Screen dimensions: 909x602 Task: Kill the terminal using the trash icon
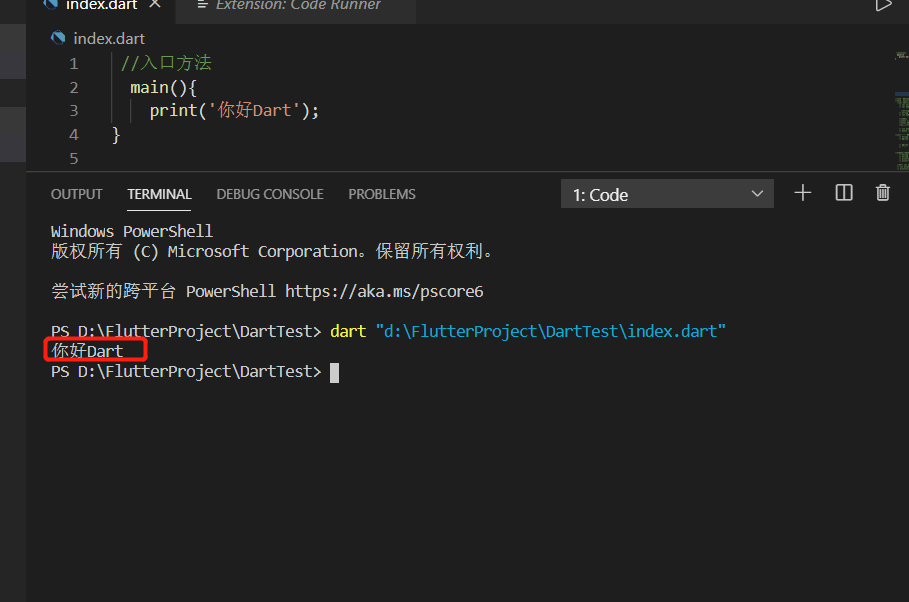pos(882,193)
